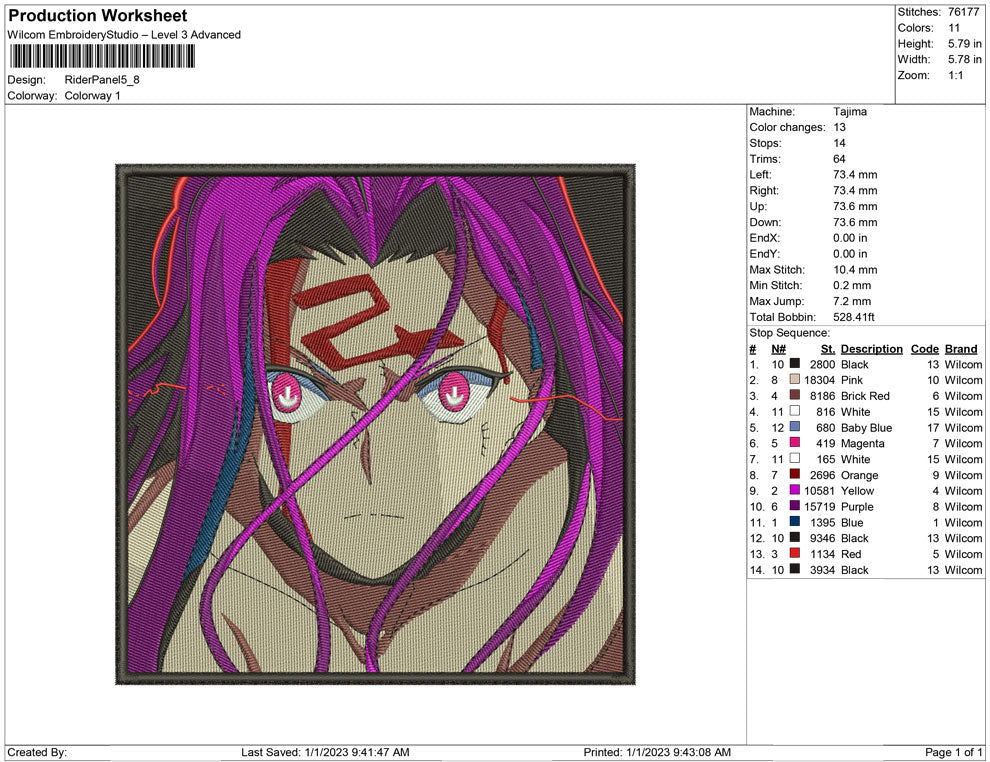
Task: Click the 'Code' column header
Action: (924, 349)
